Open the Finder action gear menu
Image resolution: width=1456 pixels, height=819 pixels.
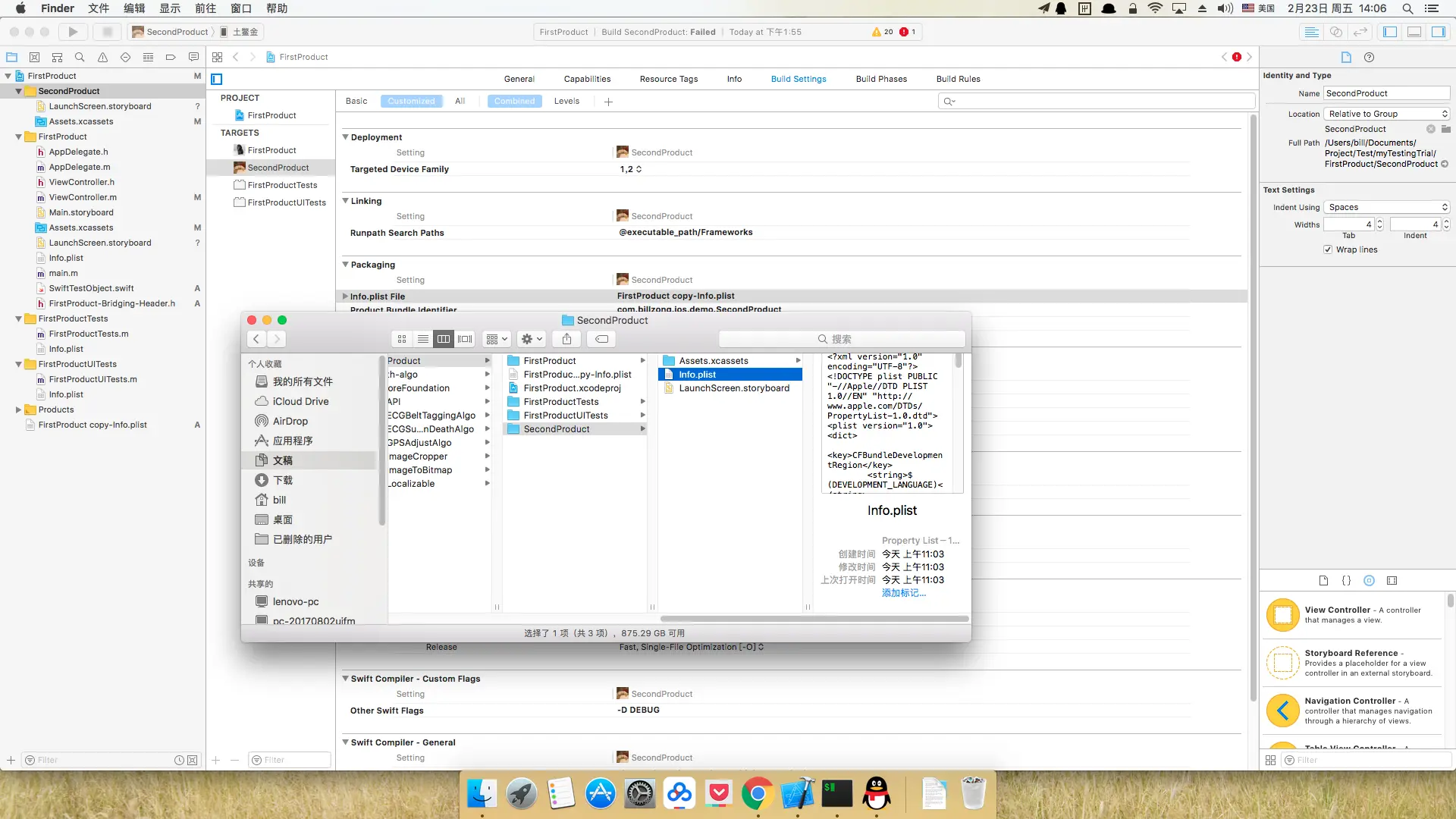532,339
